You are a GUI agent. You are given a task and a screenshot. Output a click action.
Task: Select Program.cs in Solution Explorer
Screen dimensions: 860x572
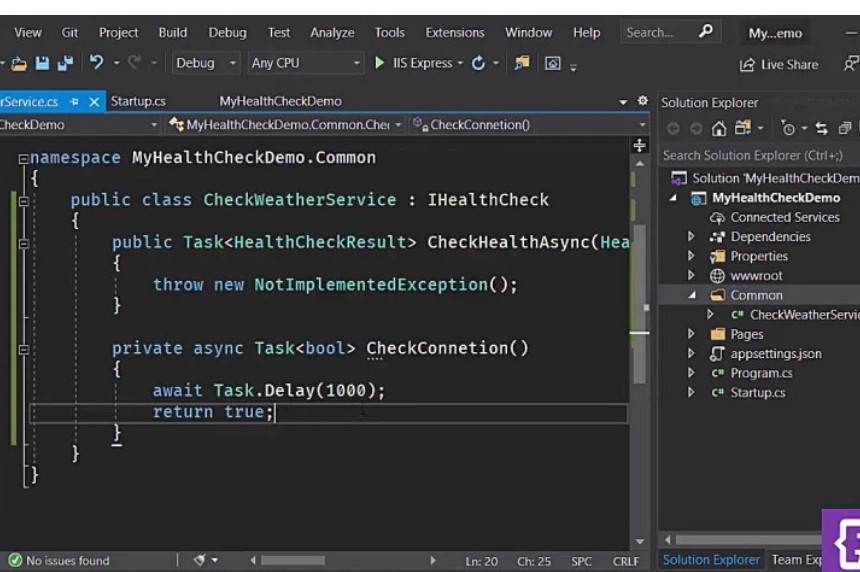761,373
